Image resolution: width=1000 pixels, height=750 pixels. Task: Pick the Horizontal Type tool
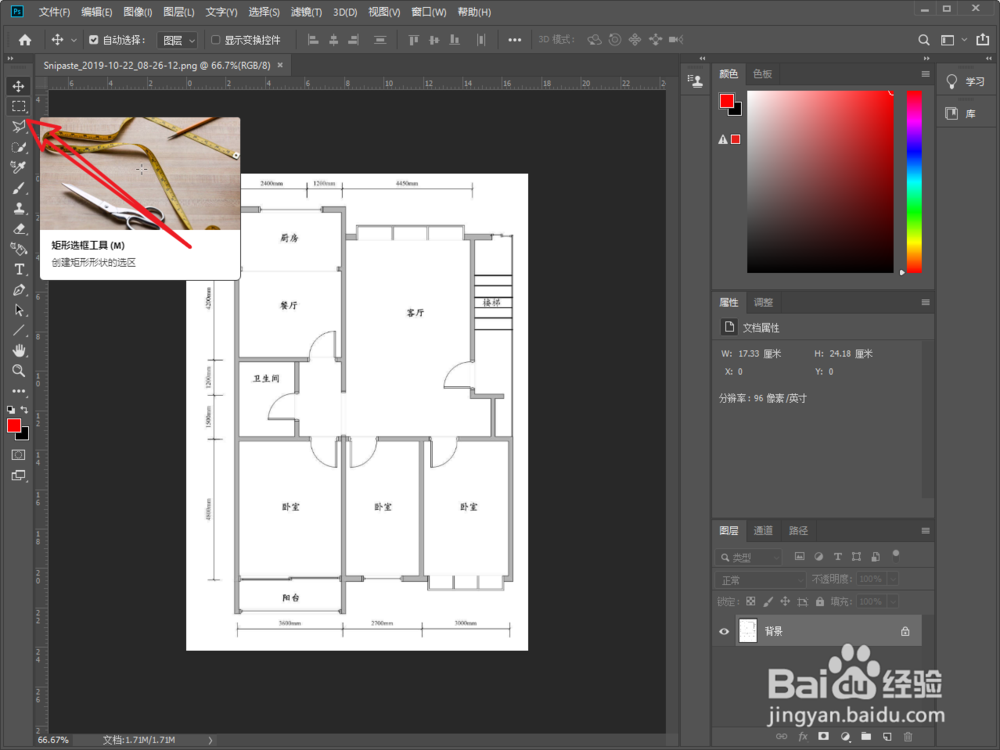click(x=18, y=269)
